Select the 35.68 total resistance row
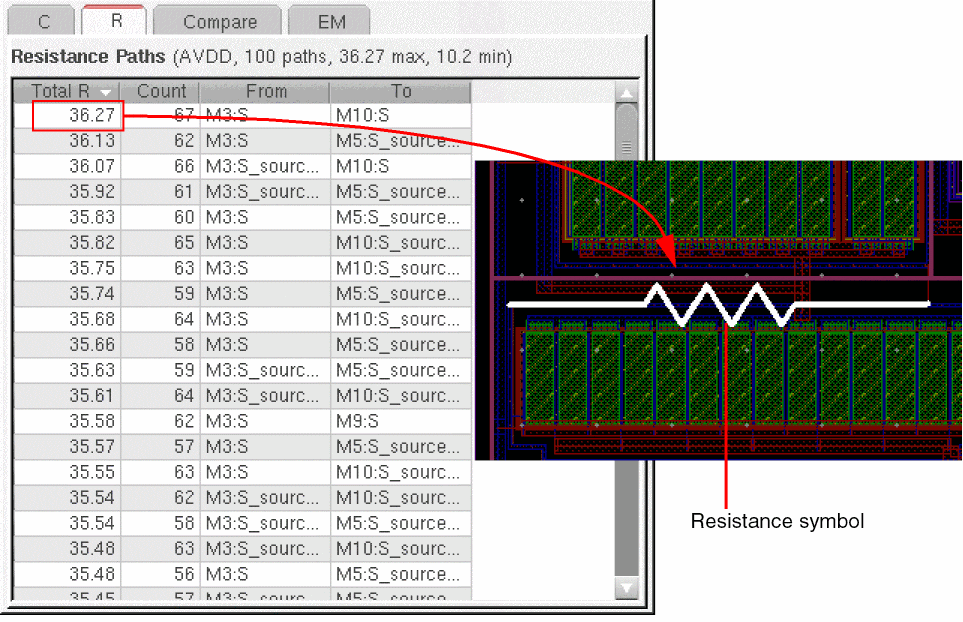Screen dimensions: 963x622 243,319
